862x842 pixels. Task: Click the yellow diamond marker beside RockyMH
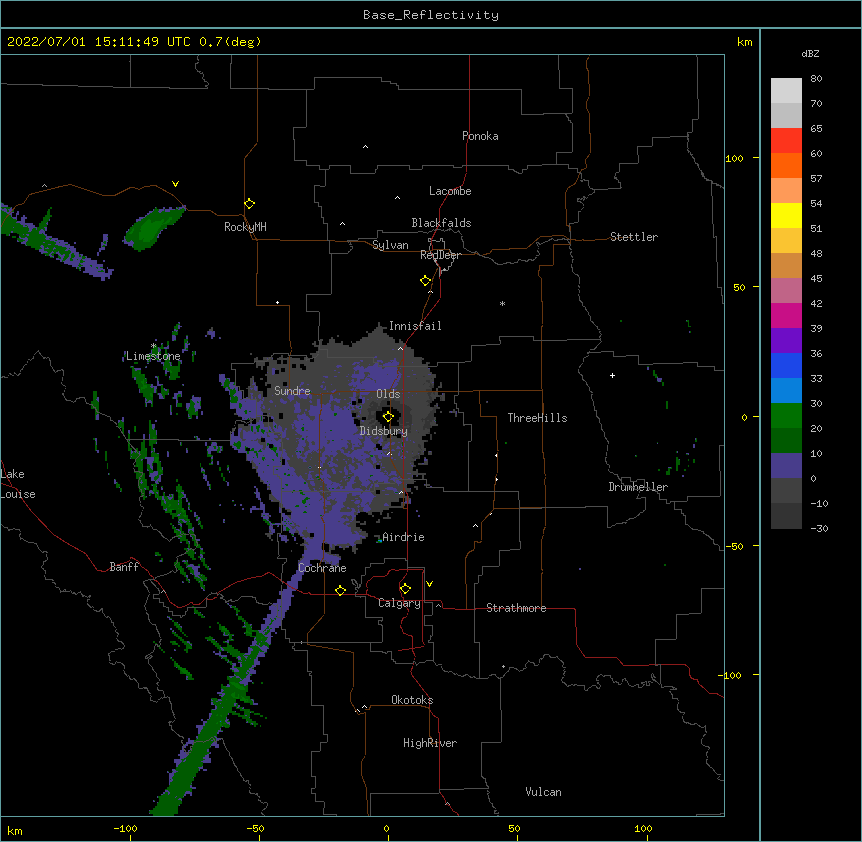click(249, 204)
